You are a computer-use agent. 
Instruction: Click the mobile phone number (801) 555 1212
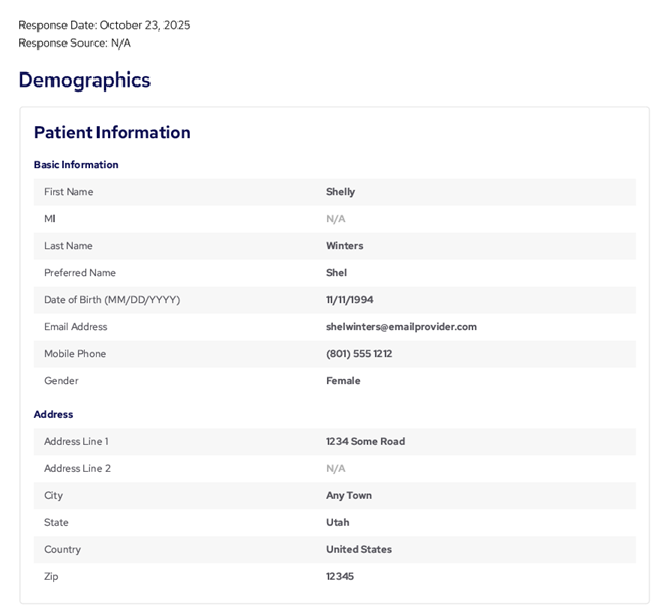358,354
